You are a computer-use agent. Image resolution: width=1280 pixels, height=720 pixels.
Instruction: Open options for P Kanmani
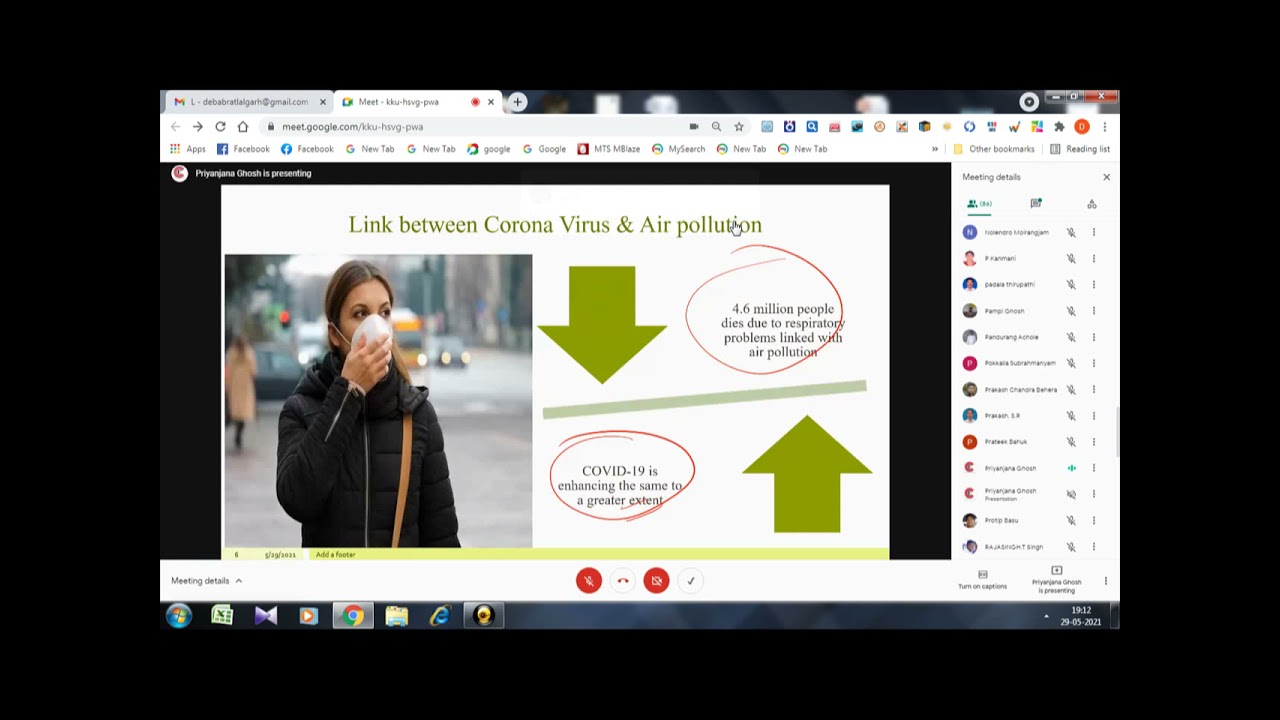1094,258
